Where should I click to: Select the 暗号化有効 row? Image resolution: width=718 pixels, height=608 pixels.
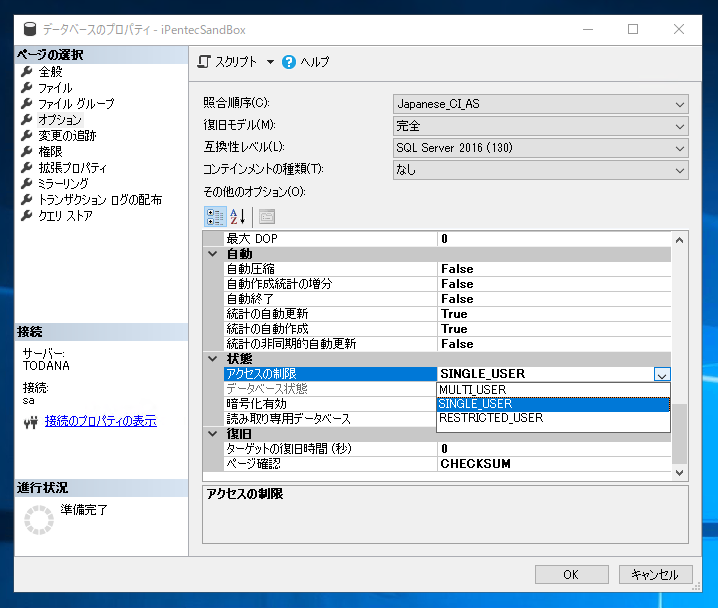pyautogui.click(x=330, y=404)
